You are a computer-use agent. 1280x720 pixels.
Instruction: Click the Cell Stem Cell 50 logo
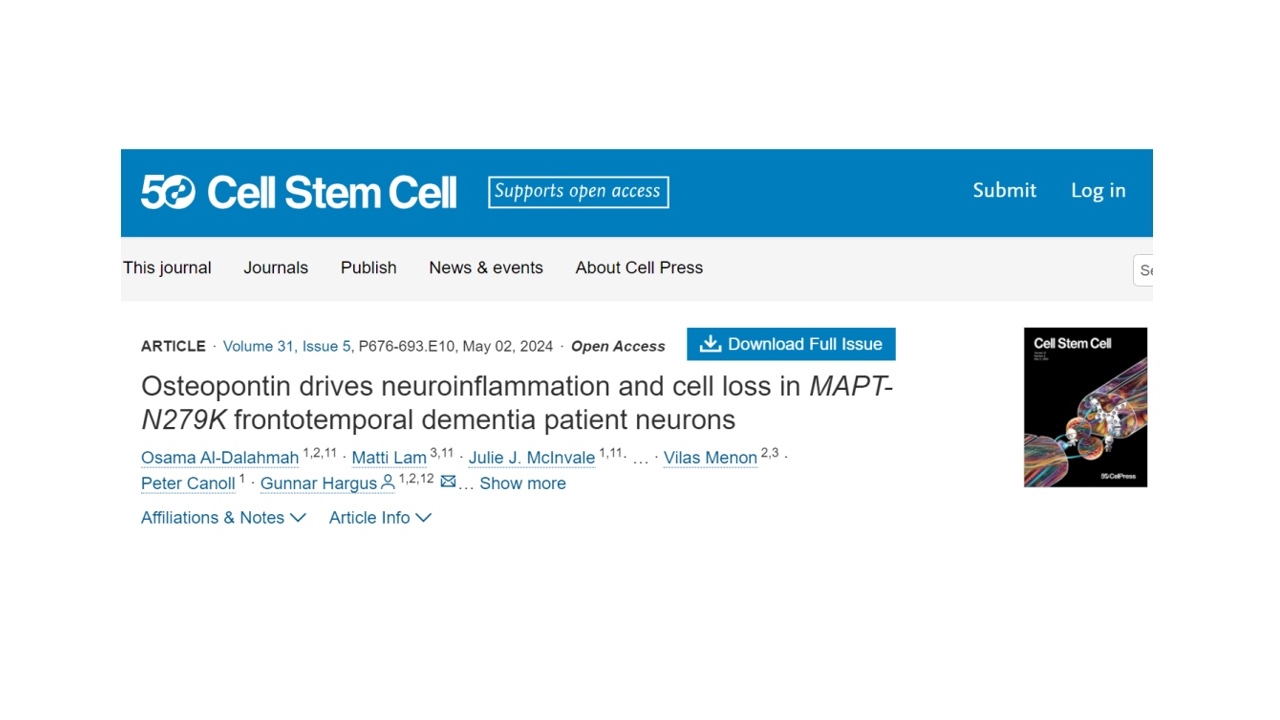[298, 192]
